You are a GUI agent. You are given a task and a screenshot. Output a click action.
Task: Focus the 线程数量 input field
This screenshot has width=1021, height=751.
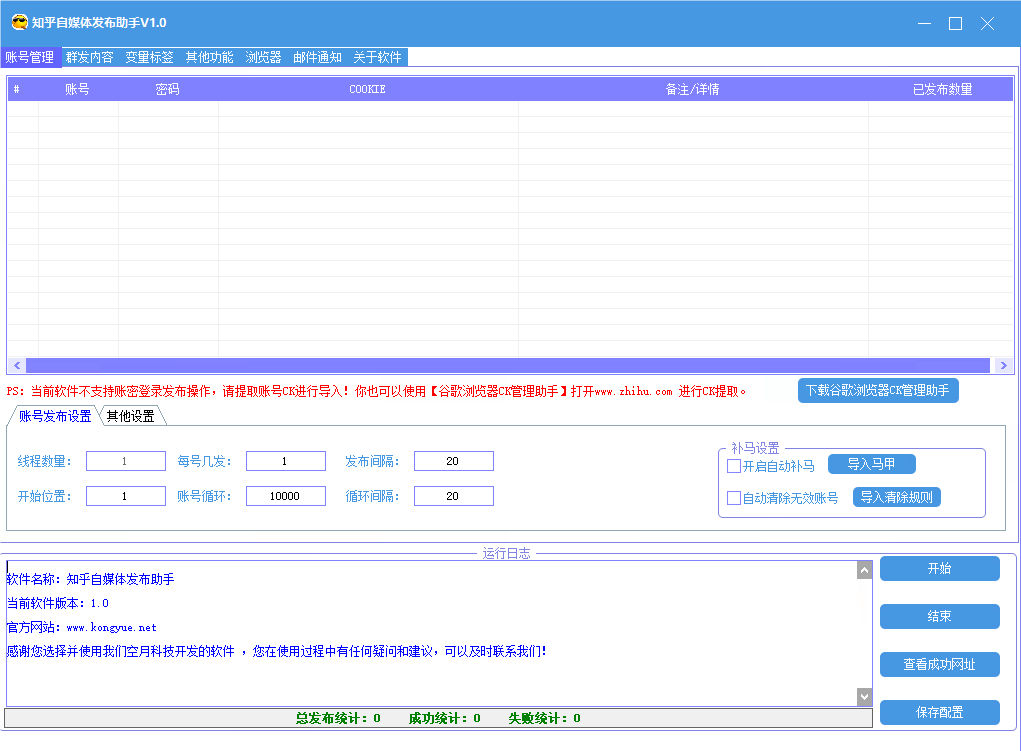pyautogui.click(x=126, y=461)
